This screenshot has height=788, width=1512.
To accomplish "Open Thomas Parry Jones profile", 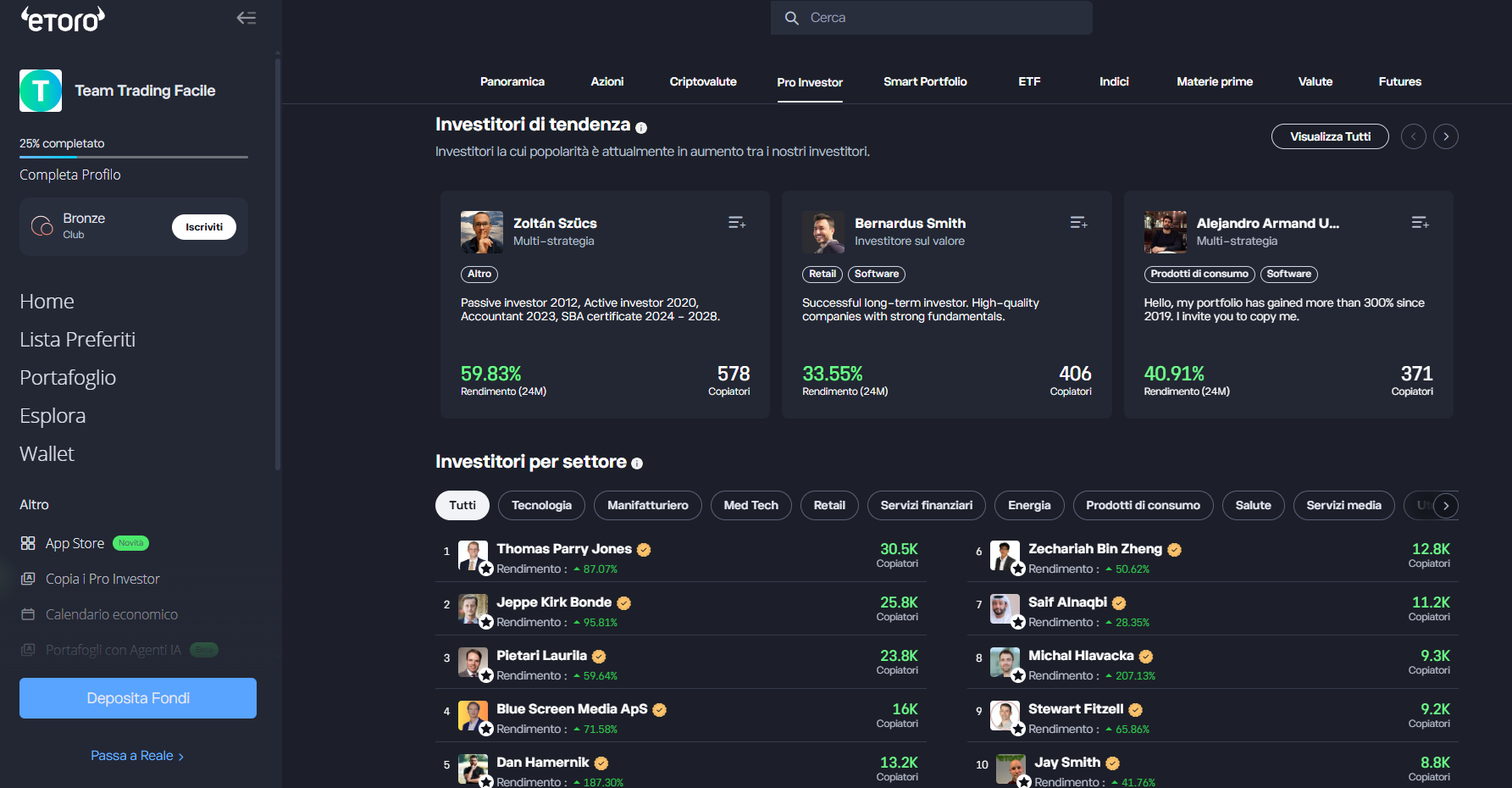I will click(x=564, y=549).
